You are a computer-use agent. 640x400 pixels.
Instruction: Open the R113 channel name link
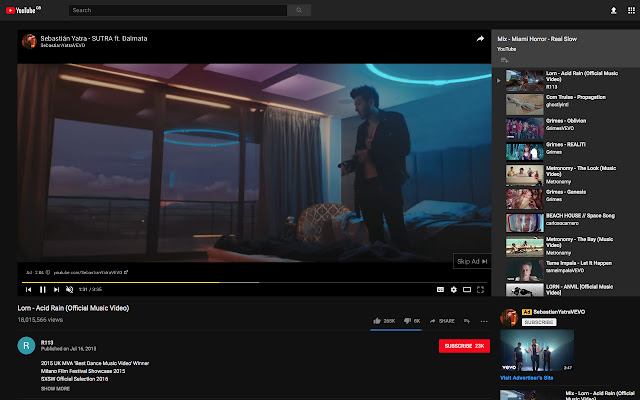[47, 342]
